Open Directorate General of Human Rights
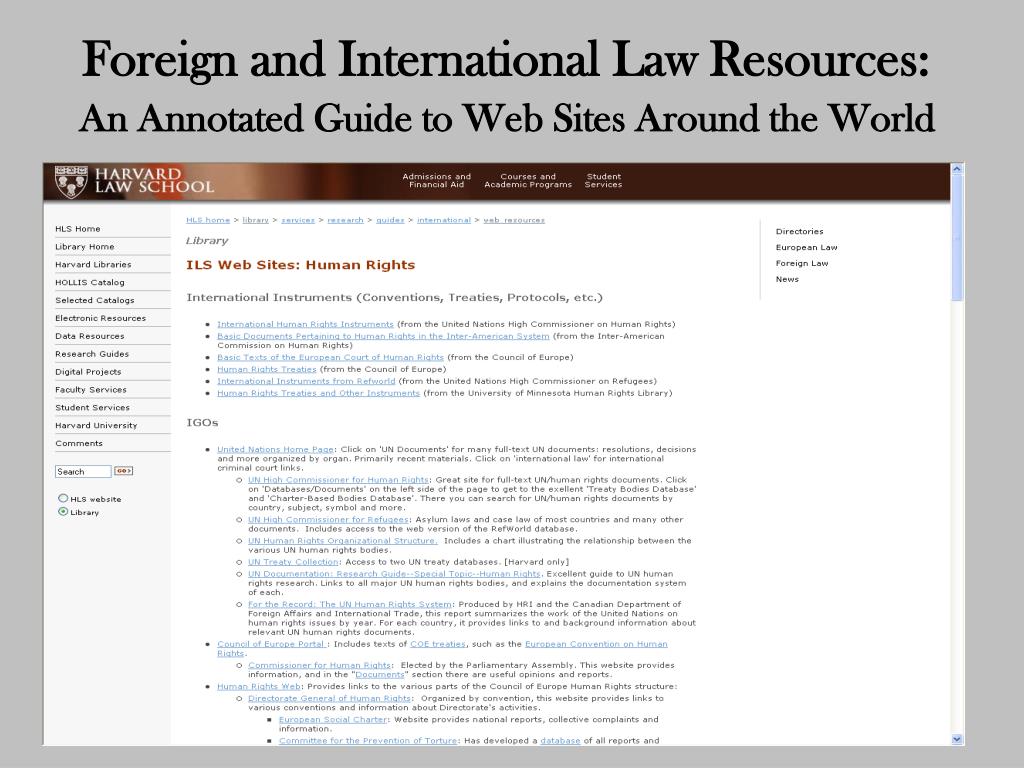The width and height of the screenshot is (1024, 768). click(330, 698)
